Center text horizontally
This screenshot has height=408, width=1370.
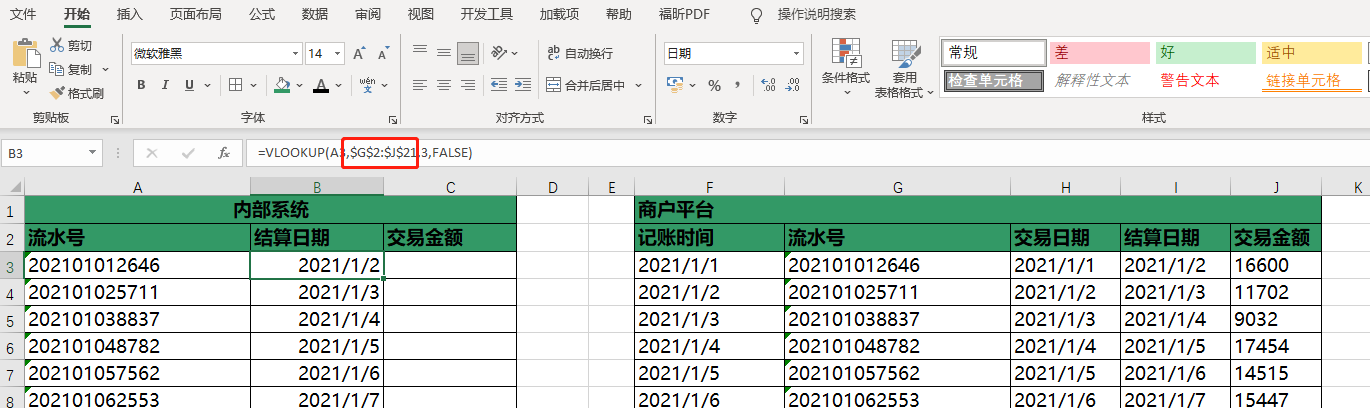(x=443, y=85)
